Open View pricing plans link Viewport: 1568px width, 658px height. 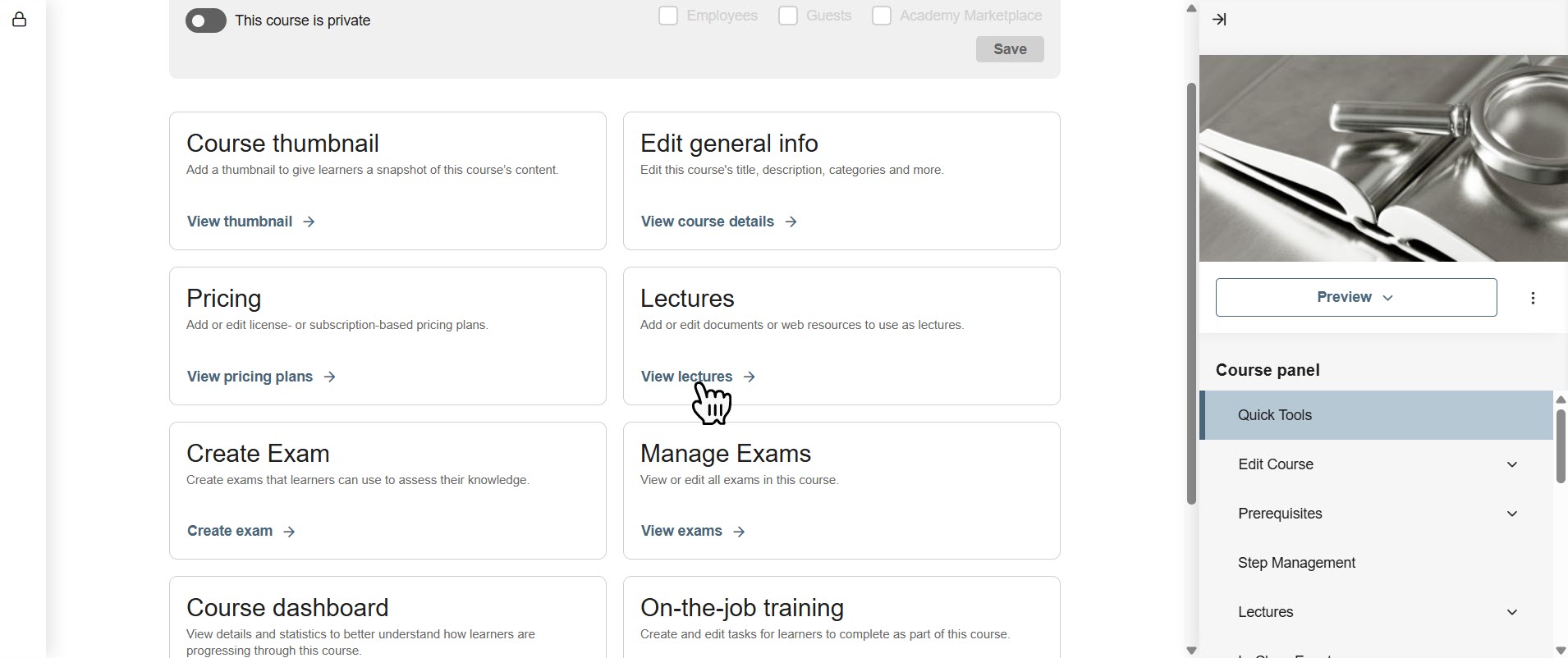coord(250,377)
